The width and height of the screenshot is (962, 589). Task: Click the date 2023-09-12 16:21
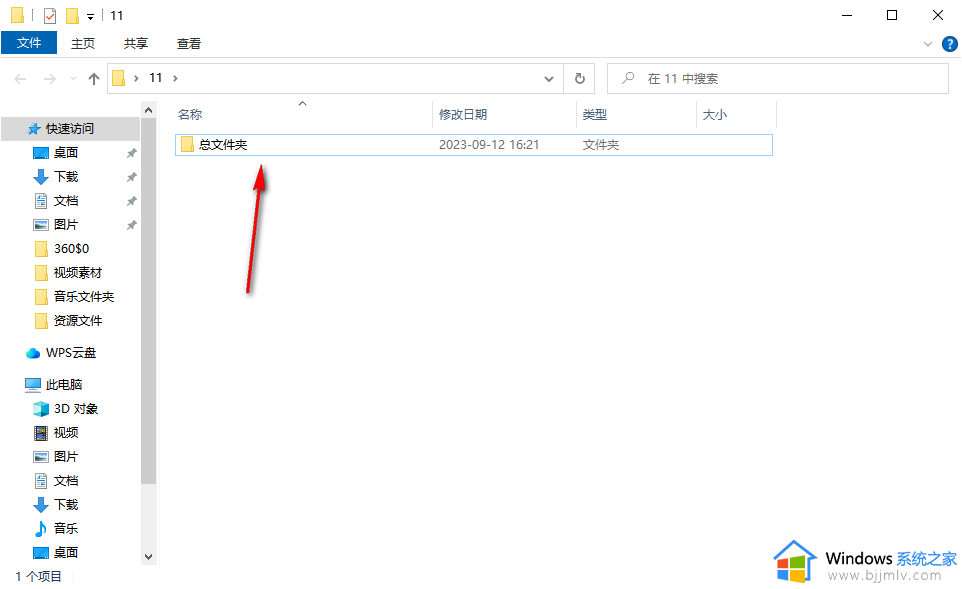[489, 145]
